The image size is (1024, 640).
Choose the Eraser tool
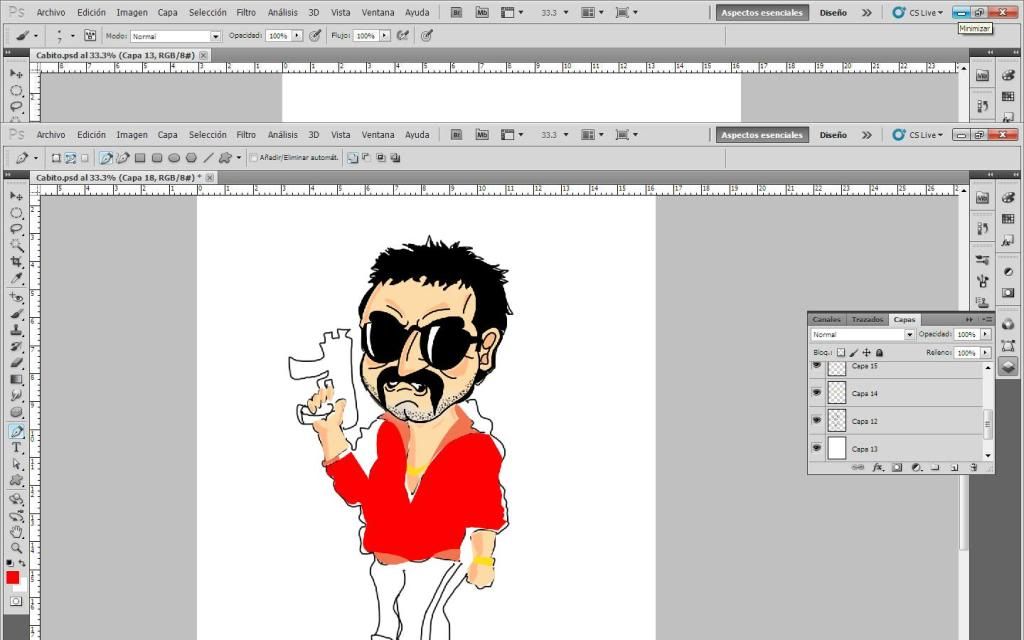tap(16, 363)
